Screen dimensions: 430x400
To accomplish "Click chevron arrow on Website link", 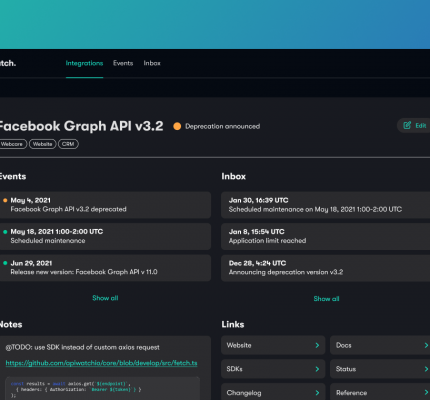I will (x=317, y=345).
